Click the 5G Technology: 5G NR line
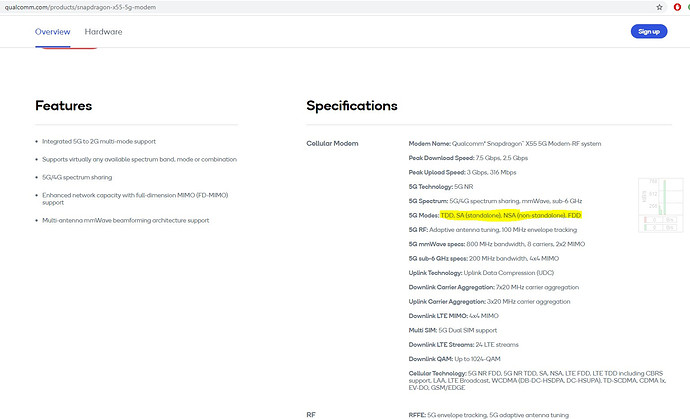Viewport: 690px width, 419px height. 441,187
